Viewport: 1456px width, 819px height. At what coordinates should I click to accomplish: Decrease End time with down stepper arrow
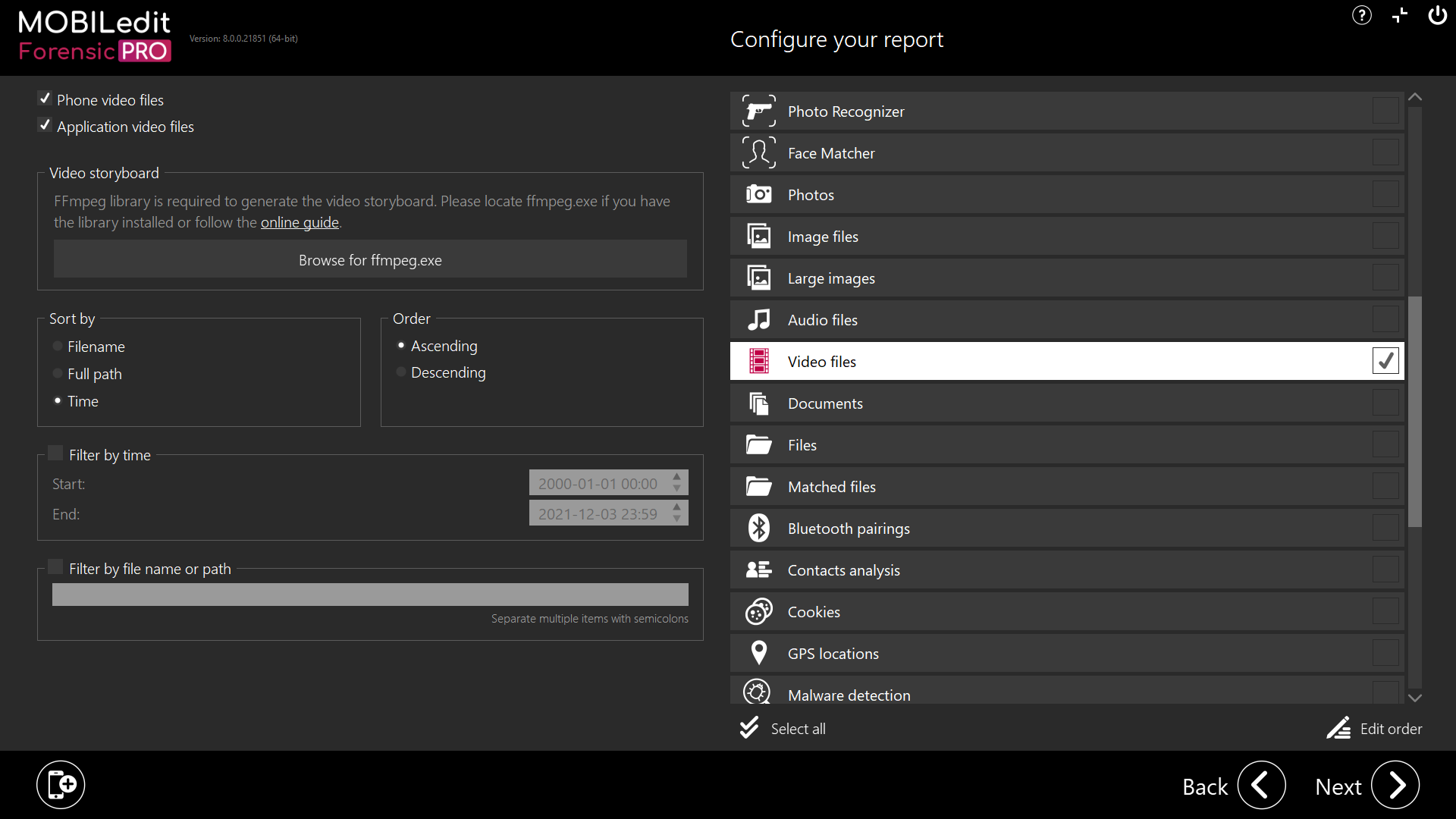coord(677,519)
